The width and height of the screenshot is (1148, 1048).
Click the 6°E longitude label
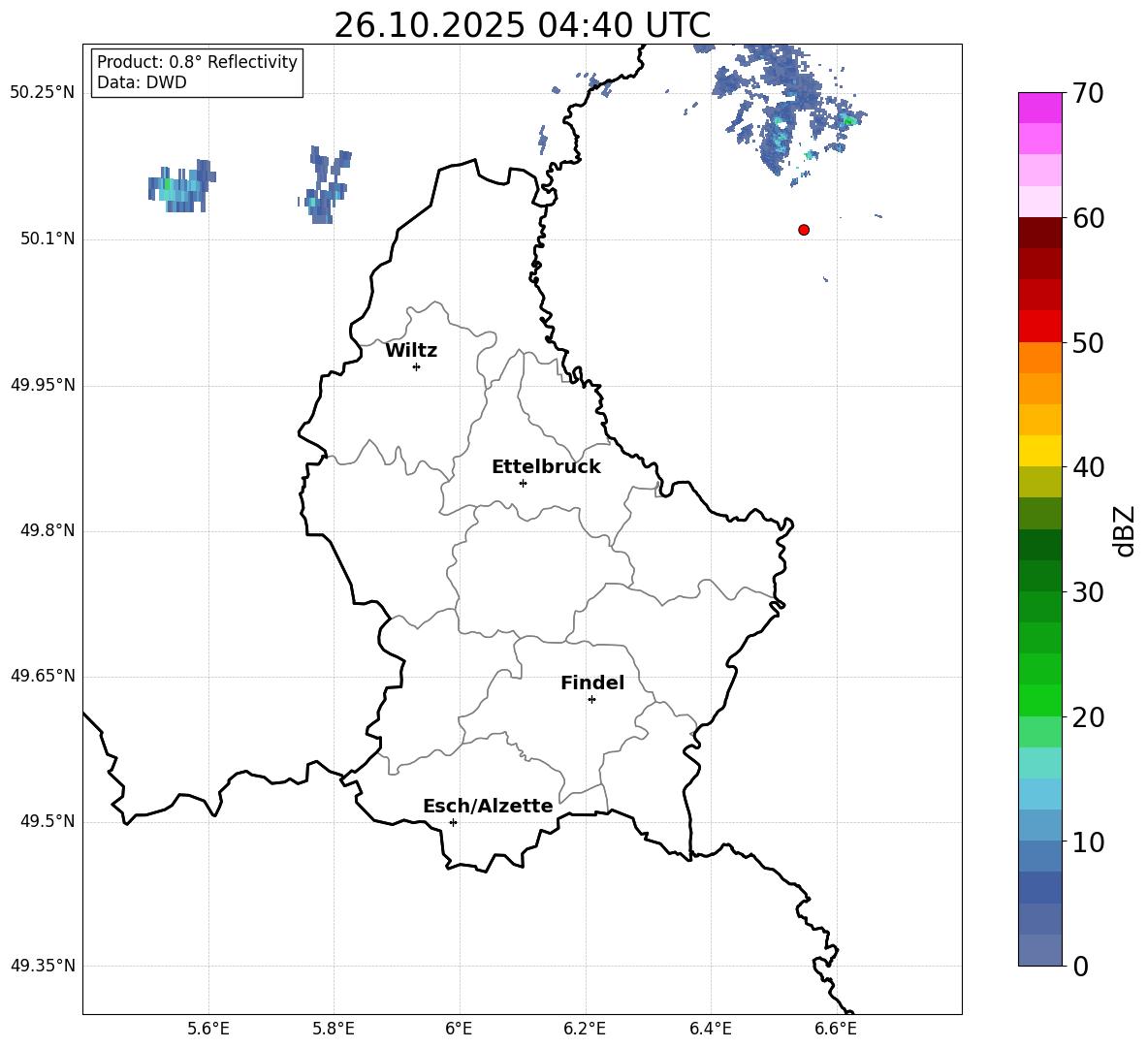tap(459, 1029)
